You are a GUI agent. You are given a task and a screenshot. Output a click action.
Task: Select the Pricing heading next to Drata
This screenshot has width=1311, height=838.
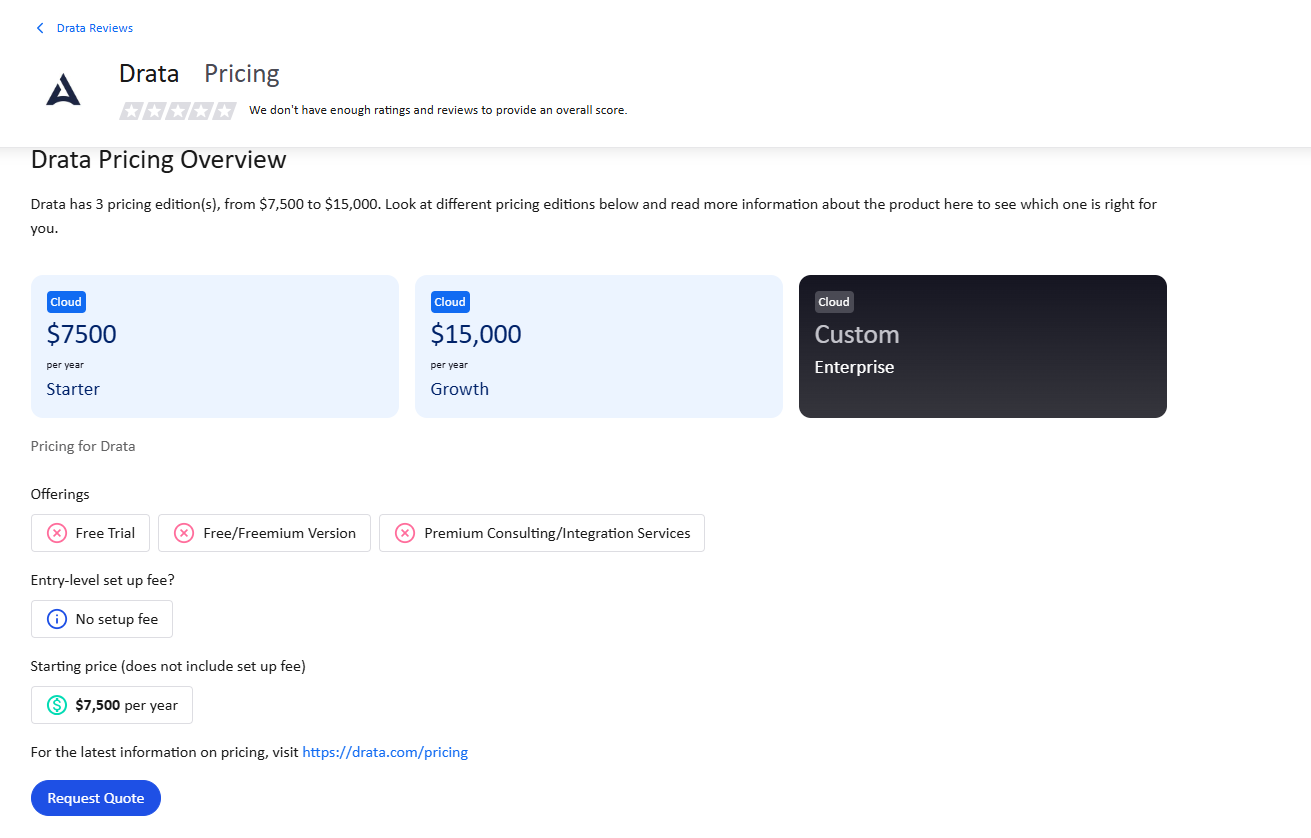click(x=242, y=74)
